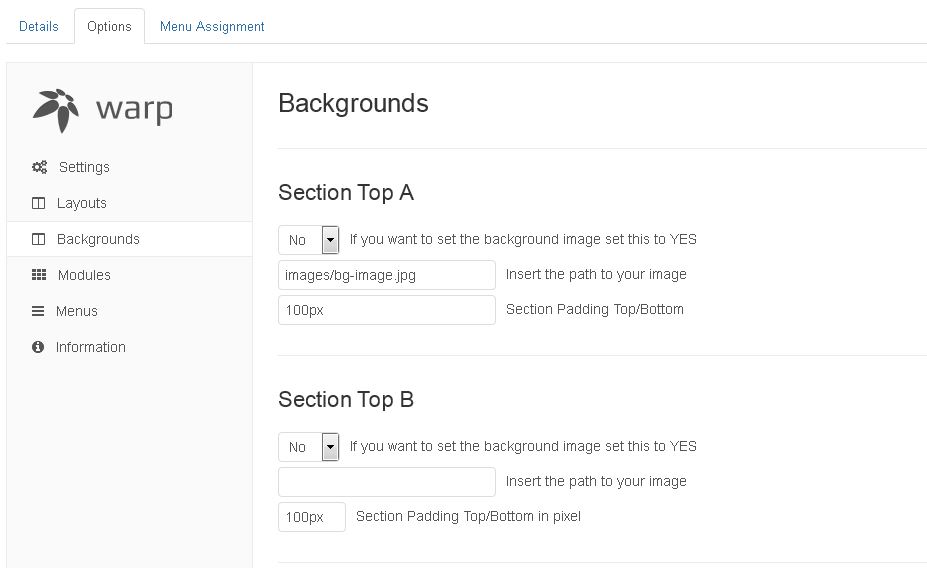Click the empty Section Top B image path field
This screenshot has width=927, height=568.
click(x=386, y=482)
